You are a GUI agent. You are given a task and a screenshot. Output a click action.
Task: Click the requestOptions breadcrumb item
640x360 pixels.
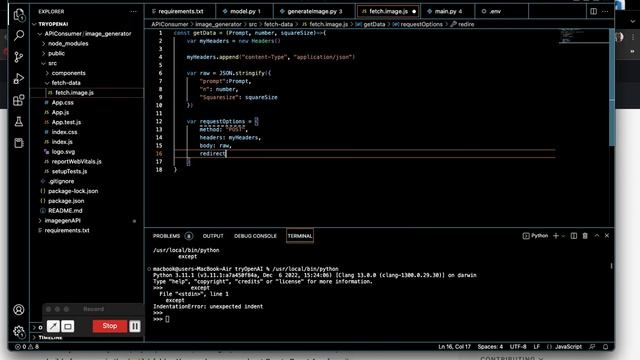click(422, 24)
